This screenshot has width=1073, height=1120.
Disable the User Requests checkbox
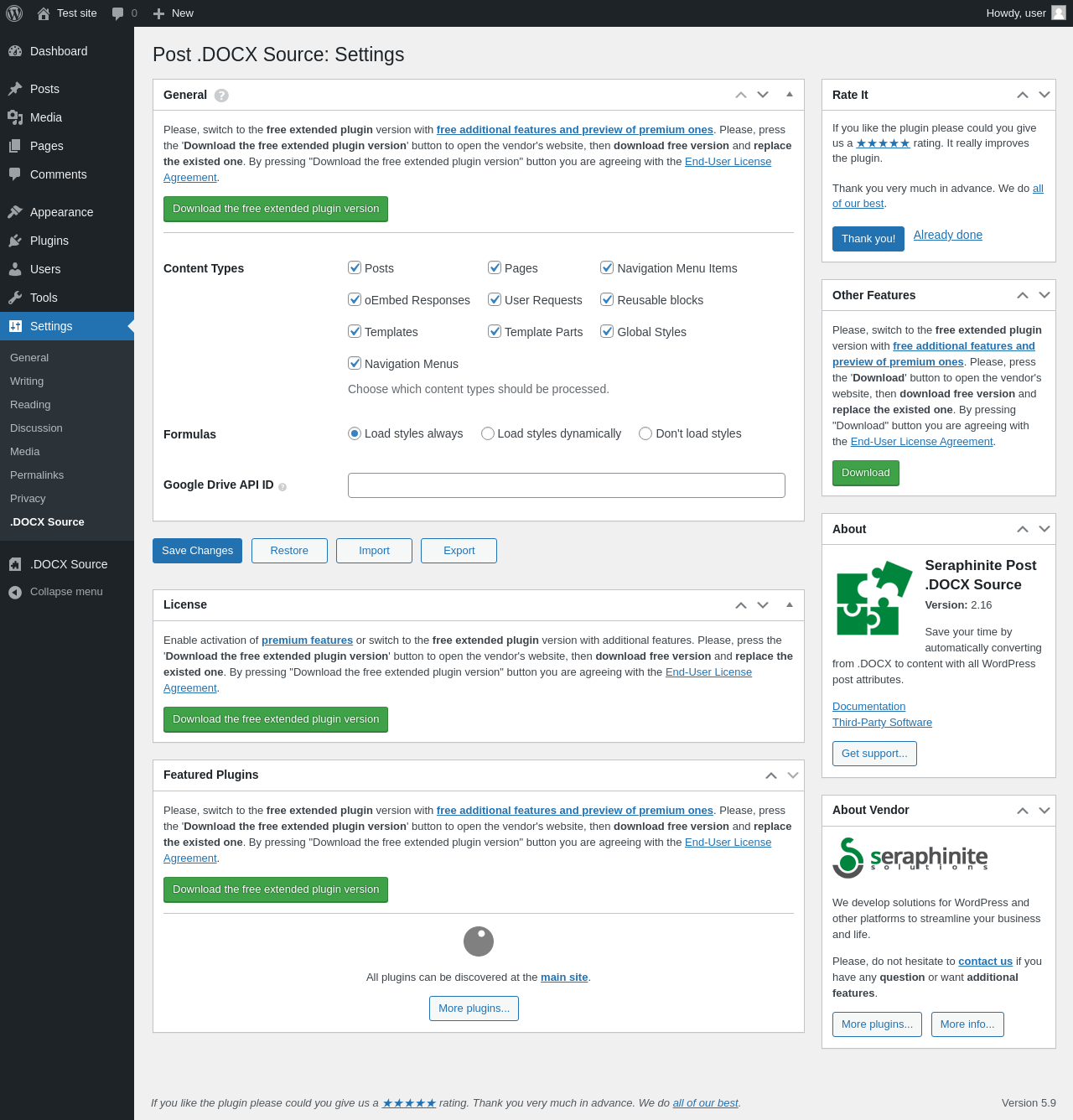495,299
